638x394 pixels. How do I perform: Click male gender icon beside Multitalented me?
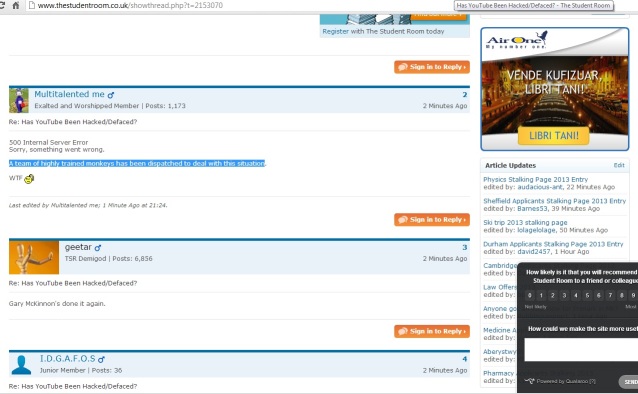(x=111, y=95)
